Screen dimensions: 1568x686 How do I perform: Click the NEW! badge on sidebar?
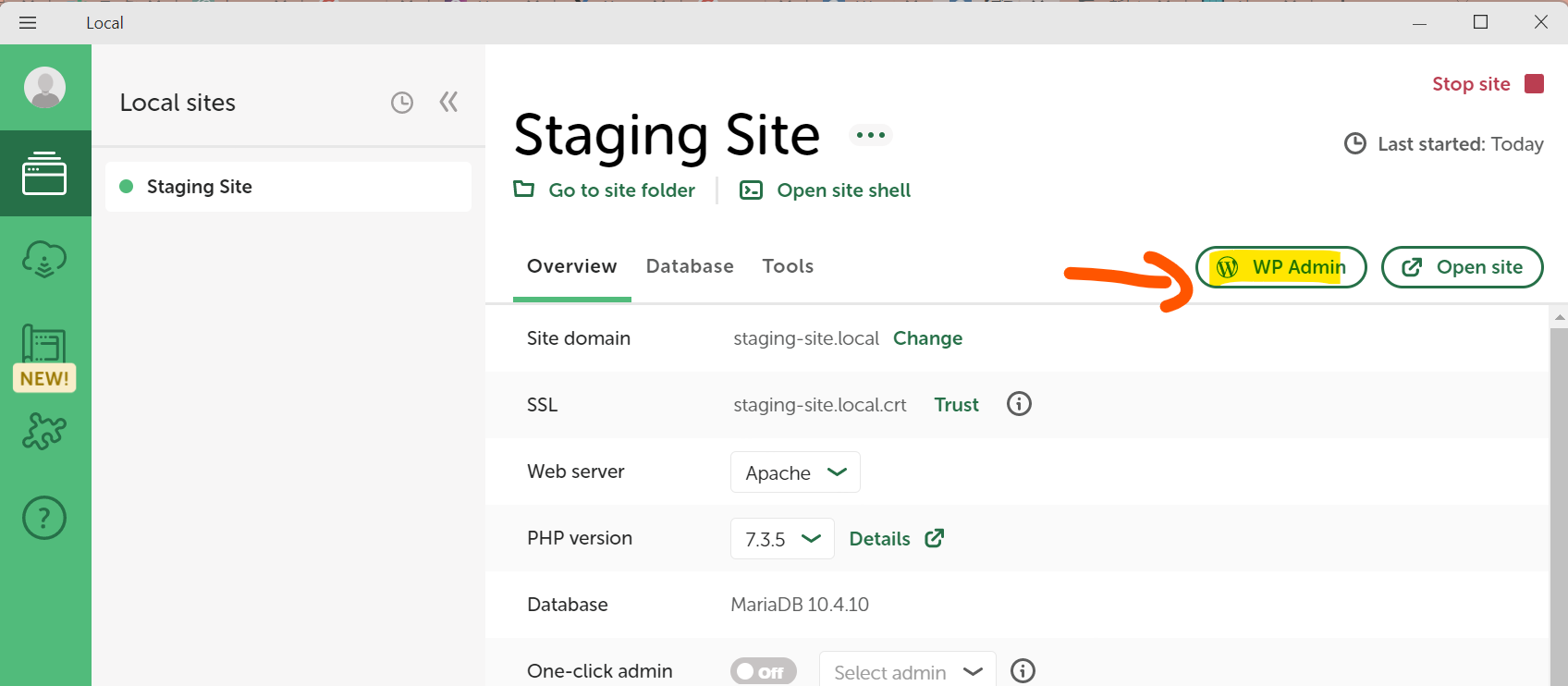(x=44, y=379)
